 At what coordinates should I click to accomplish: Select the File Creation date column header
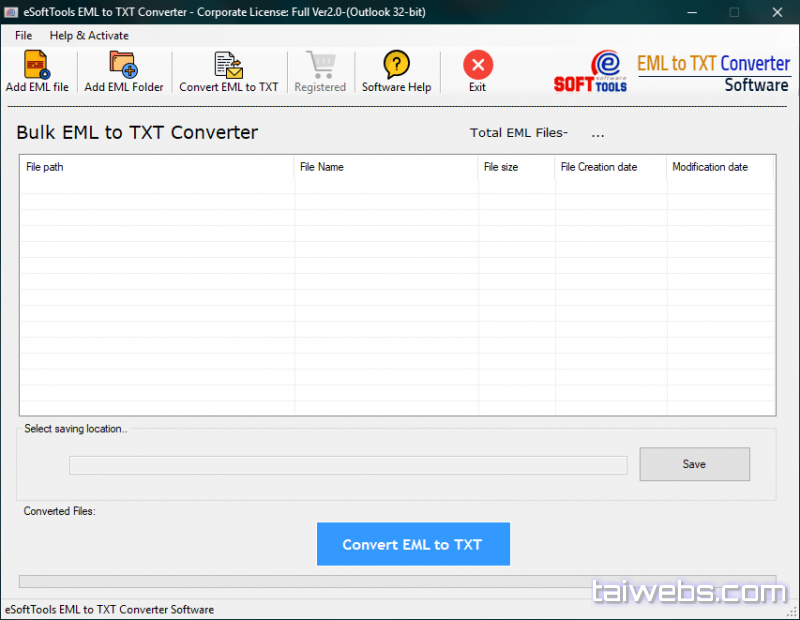pos(610,167)
